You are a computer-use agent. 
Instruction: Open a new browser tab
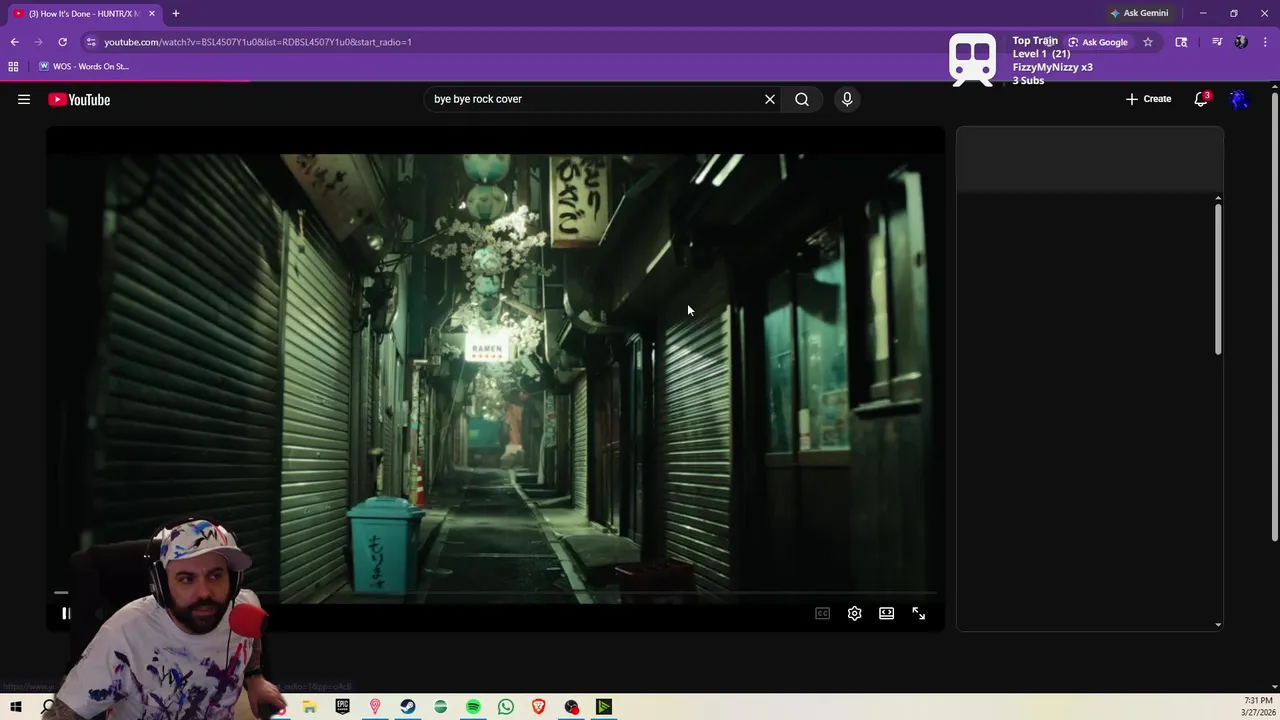(x=175, y=13)
